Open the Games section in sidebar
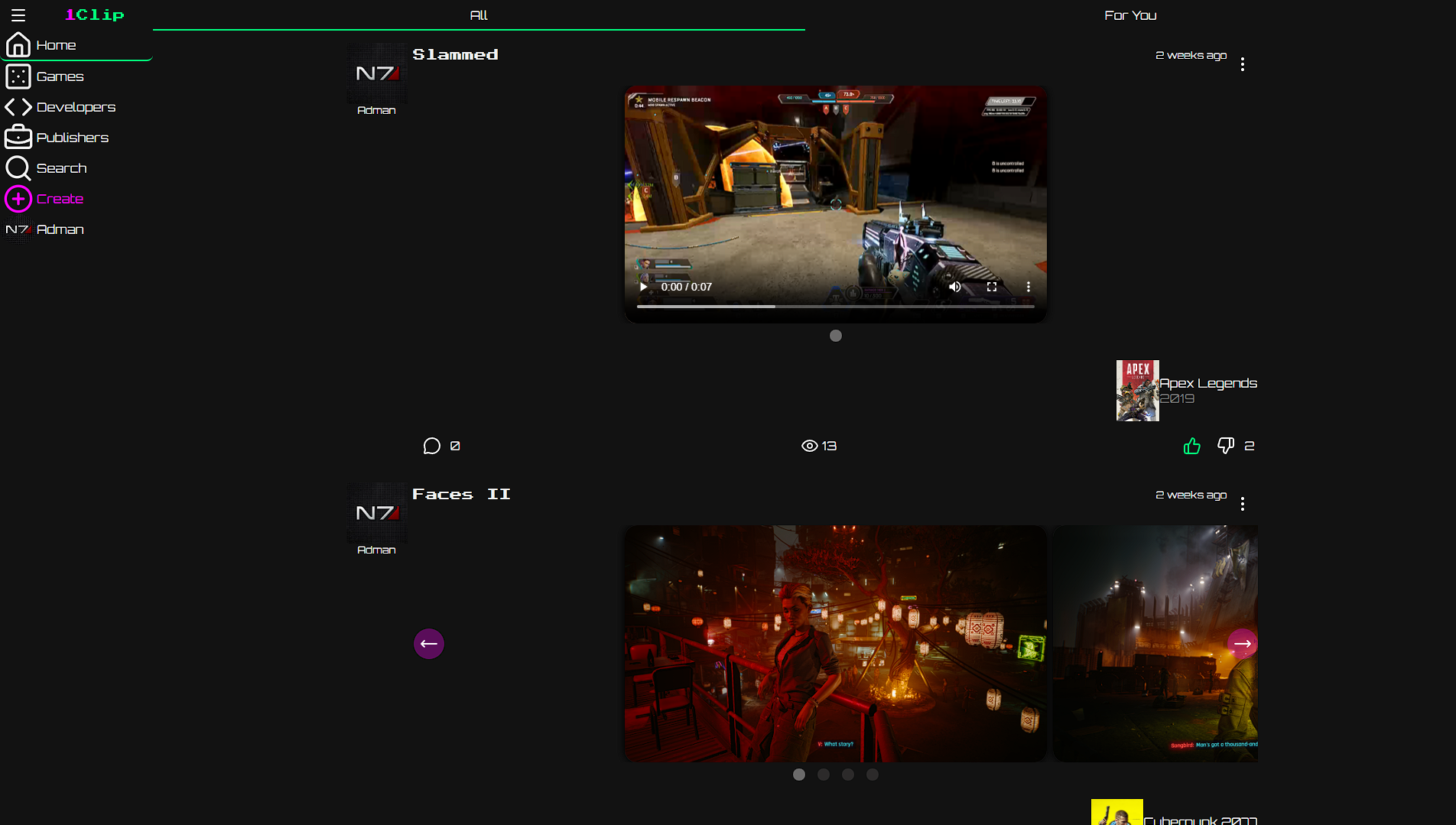This screenshot has height=825, width=1456. coord(60,76)
